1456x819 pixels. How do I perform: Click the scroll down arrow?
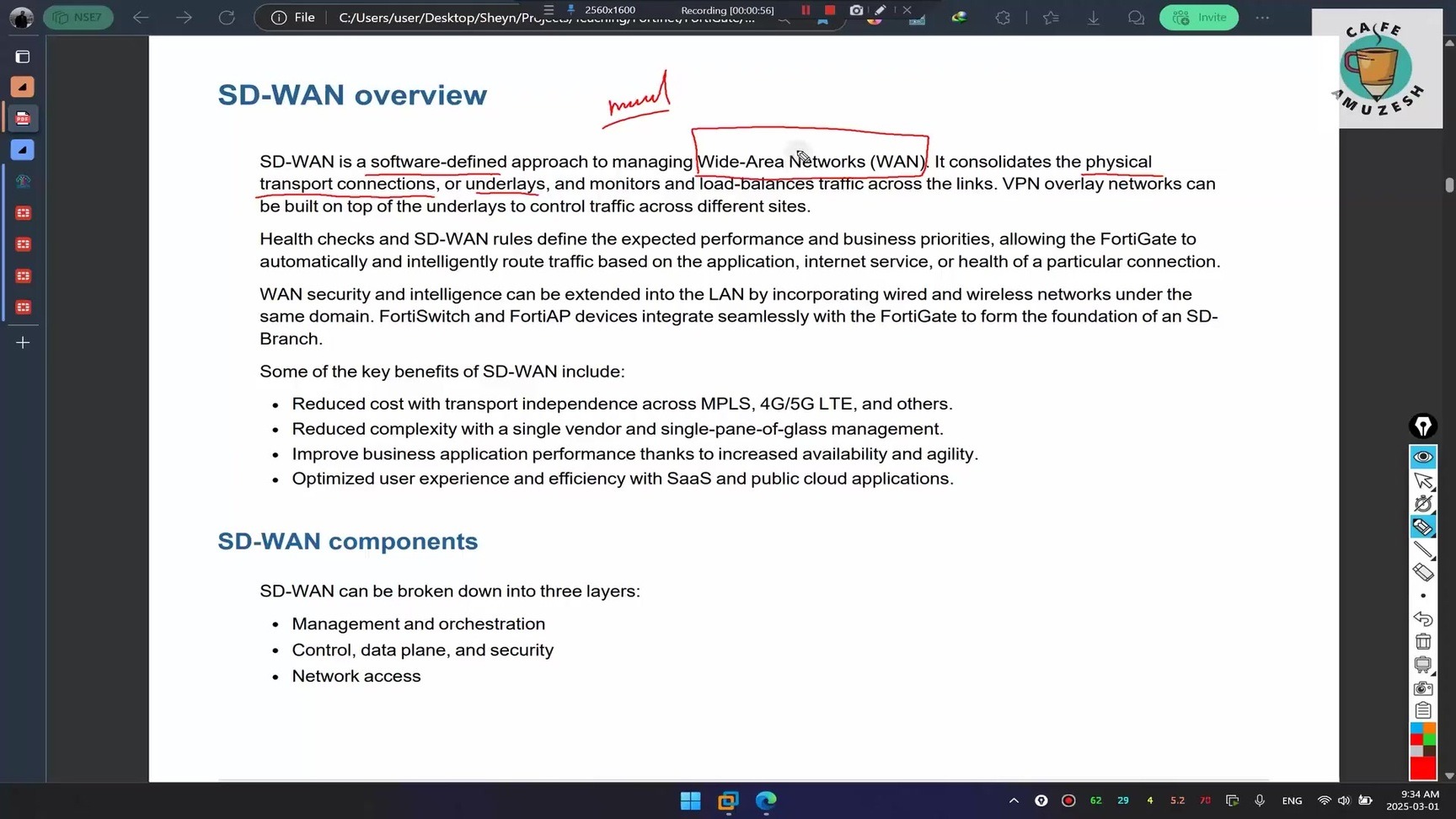tap(1449, 776)
